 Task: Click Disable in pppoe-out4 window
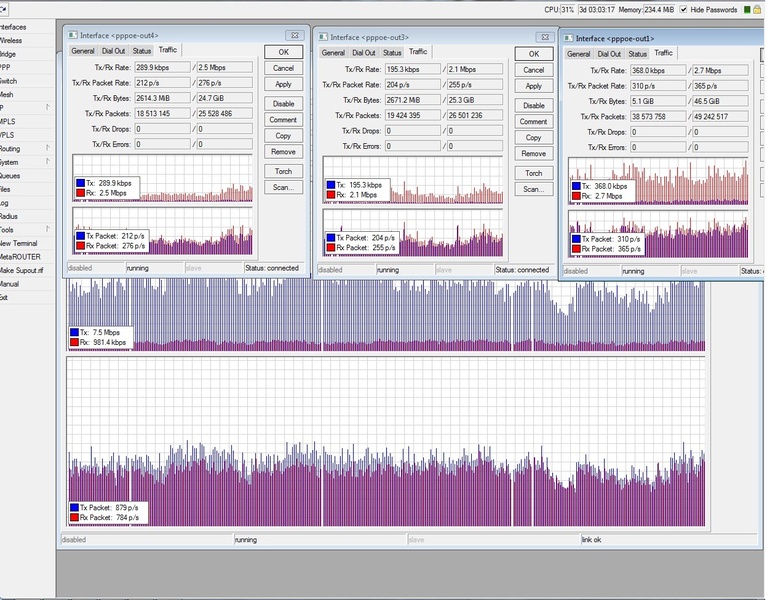(x=284, y=104)
